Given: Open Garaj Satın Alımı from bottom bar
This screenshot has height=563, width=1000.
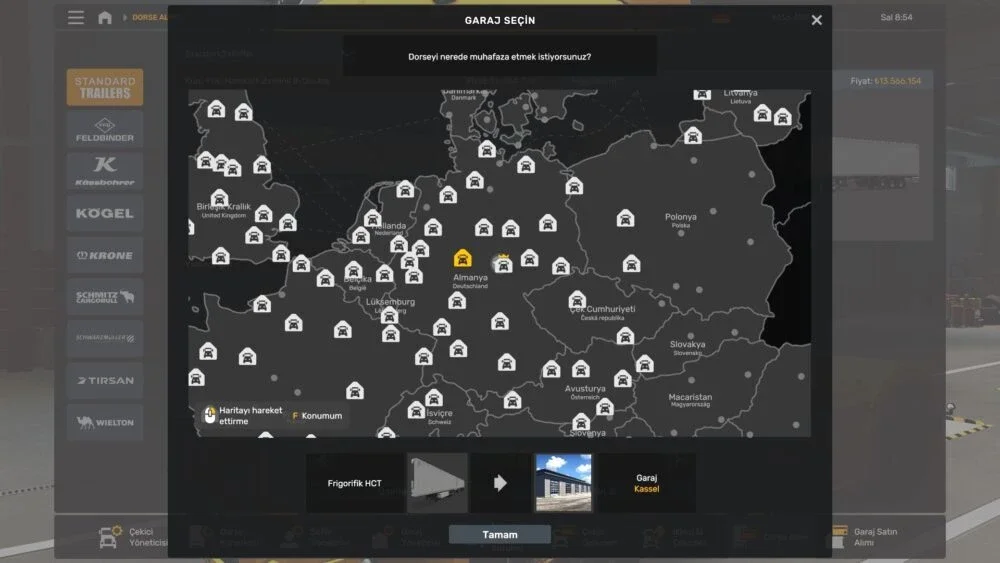Looking at the screenshot, I should (x=866, y=537).
